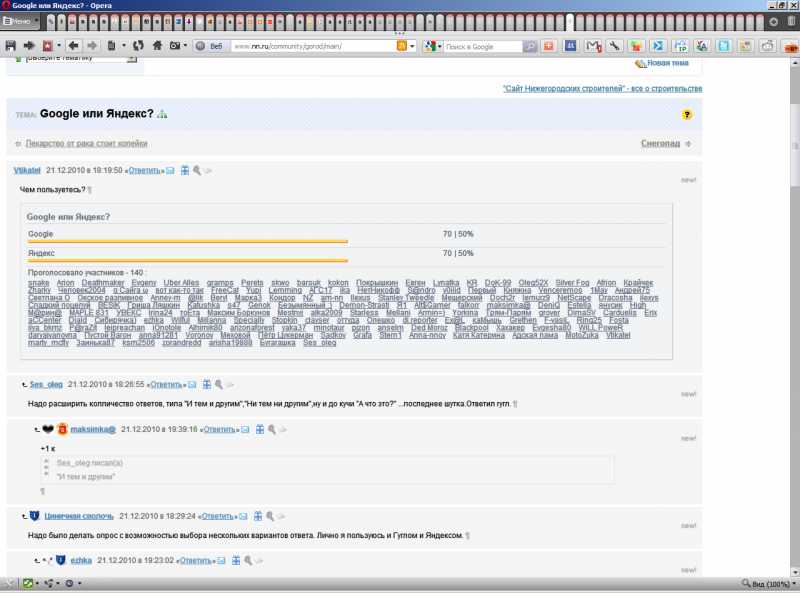Open the closed tabs trash icon
Screen dimensions: 800x593
tap(791, 21)
